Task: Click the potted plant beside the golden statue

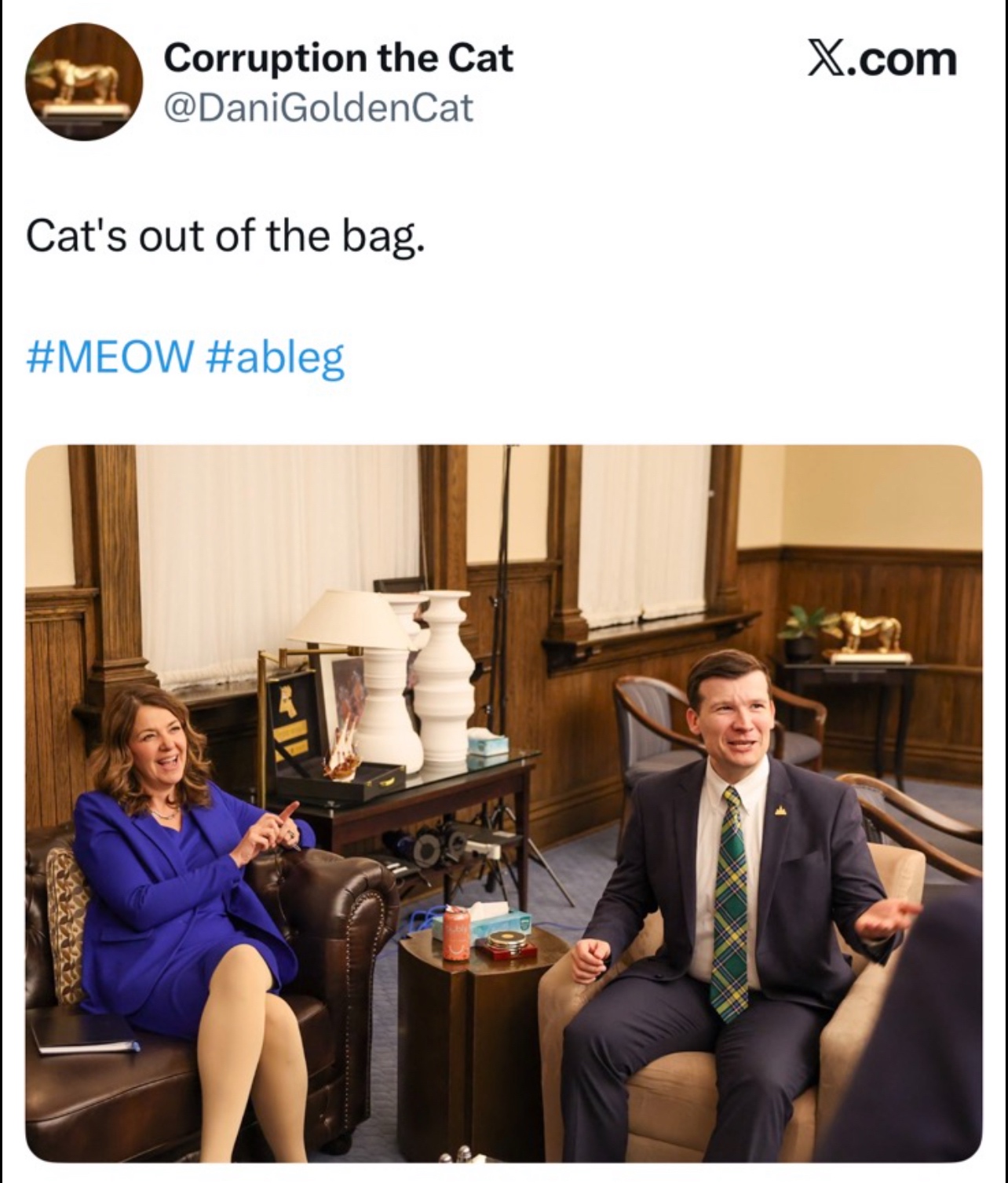Action: tap(801, 632)
